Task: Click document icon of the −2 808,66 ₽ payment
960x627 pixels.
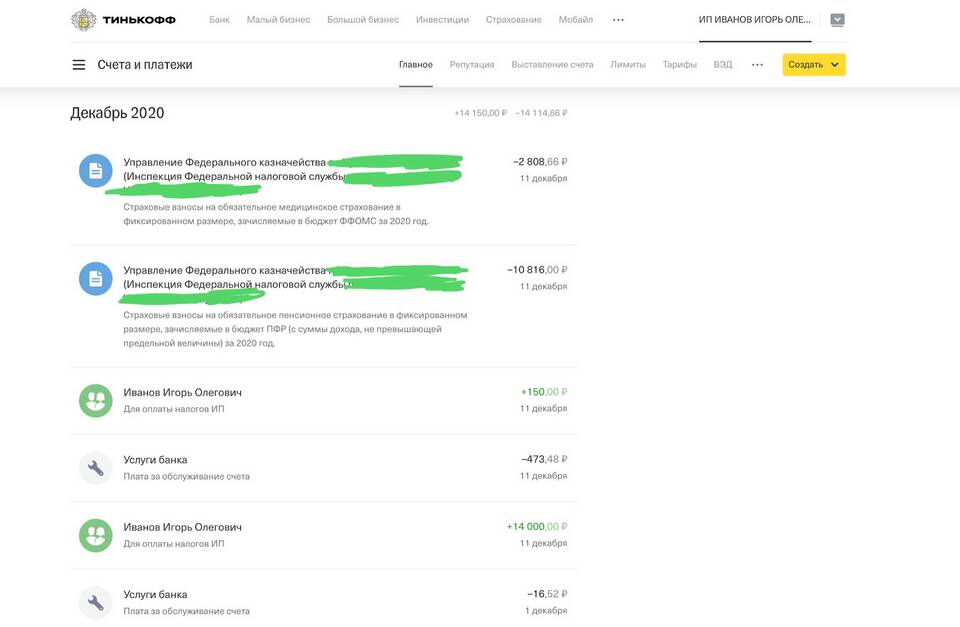Action: tap(95, 170)
